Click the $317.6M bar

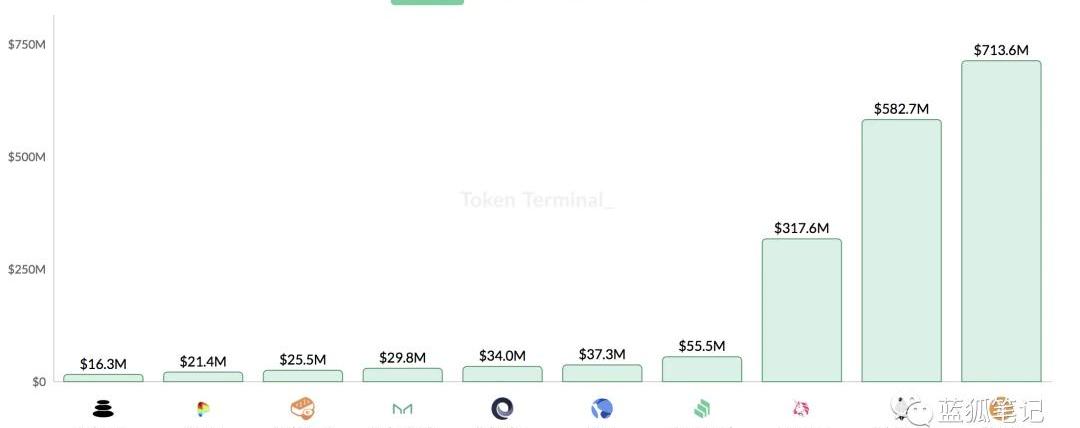tap(801, 310)
